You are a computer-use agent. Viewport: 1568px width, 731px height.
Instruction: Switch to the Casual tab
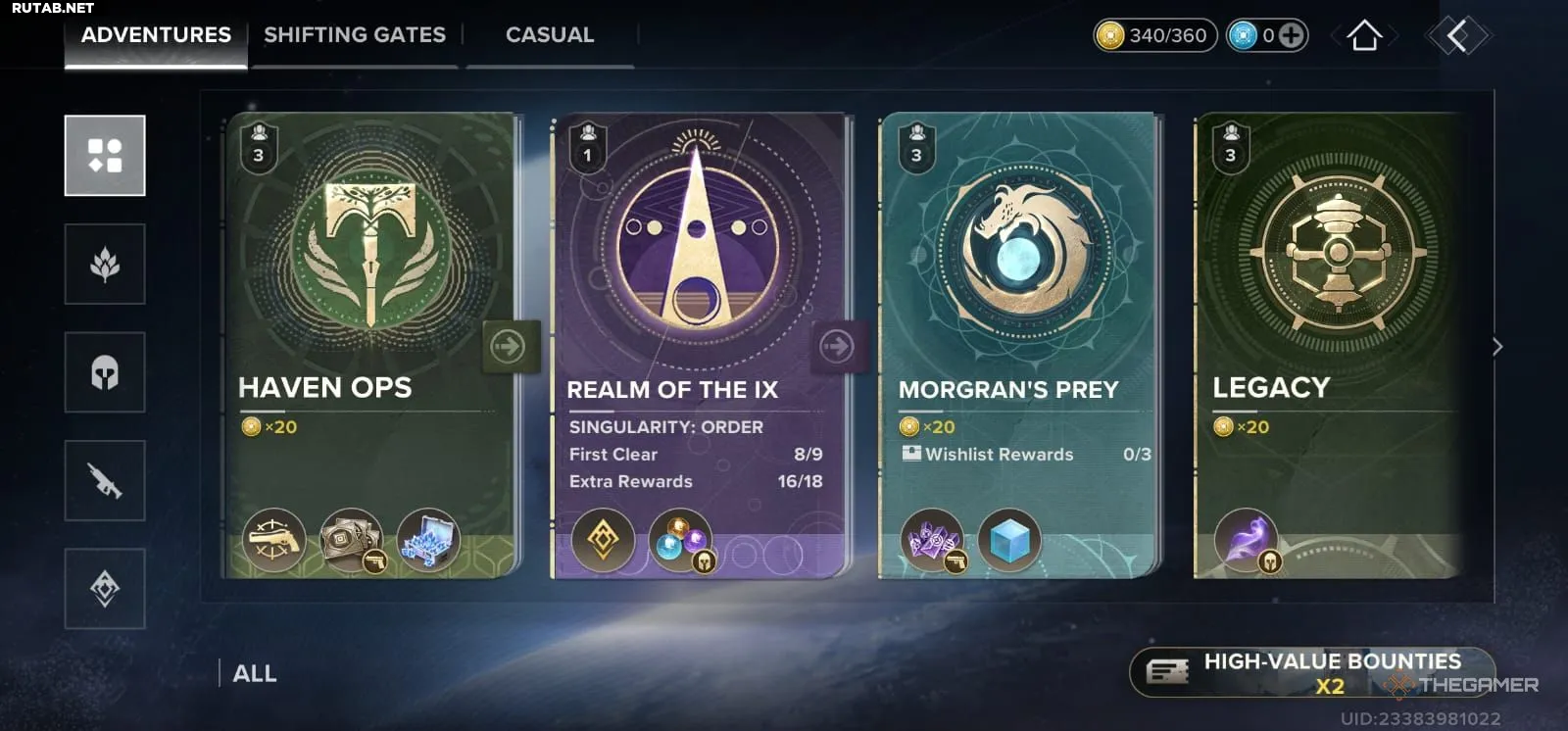[550, 35]
